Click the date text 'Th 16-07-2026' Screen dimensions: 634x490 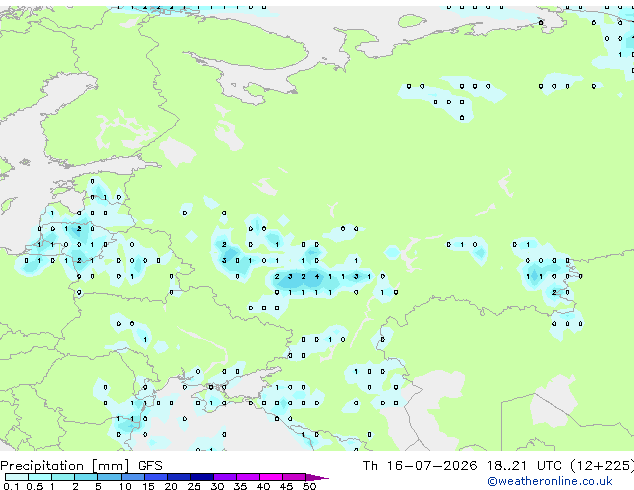pyautogui.click(x=420, y=466)
